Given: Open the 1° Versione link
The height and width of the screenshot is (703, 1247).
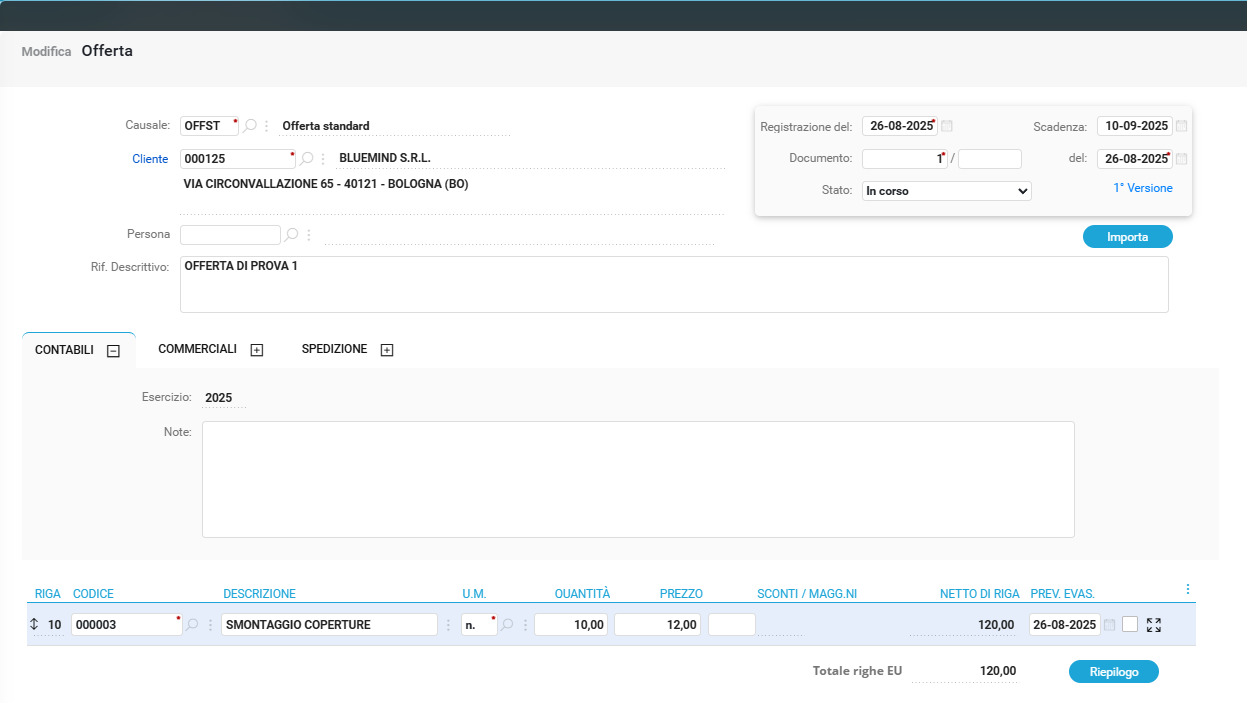Looking at the screenshot, I should (x=1142, y=188).
